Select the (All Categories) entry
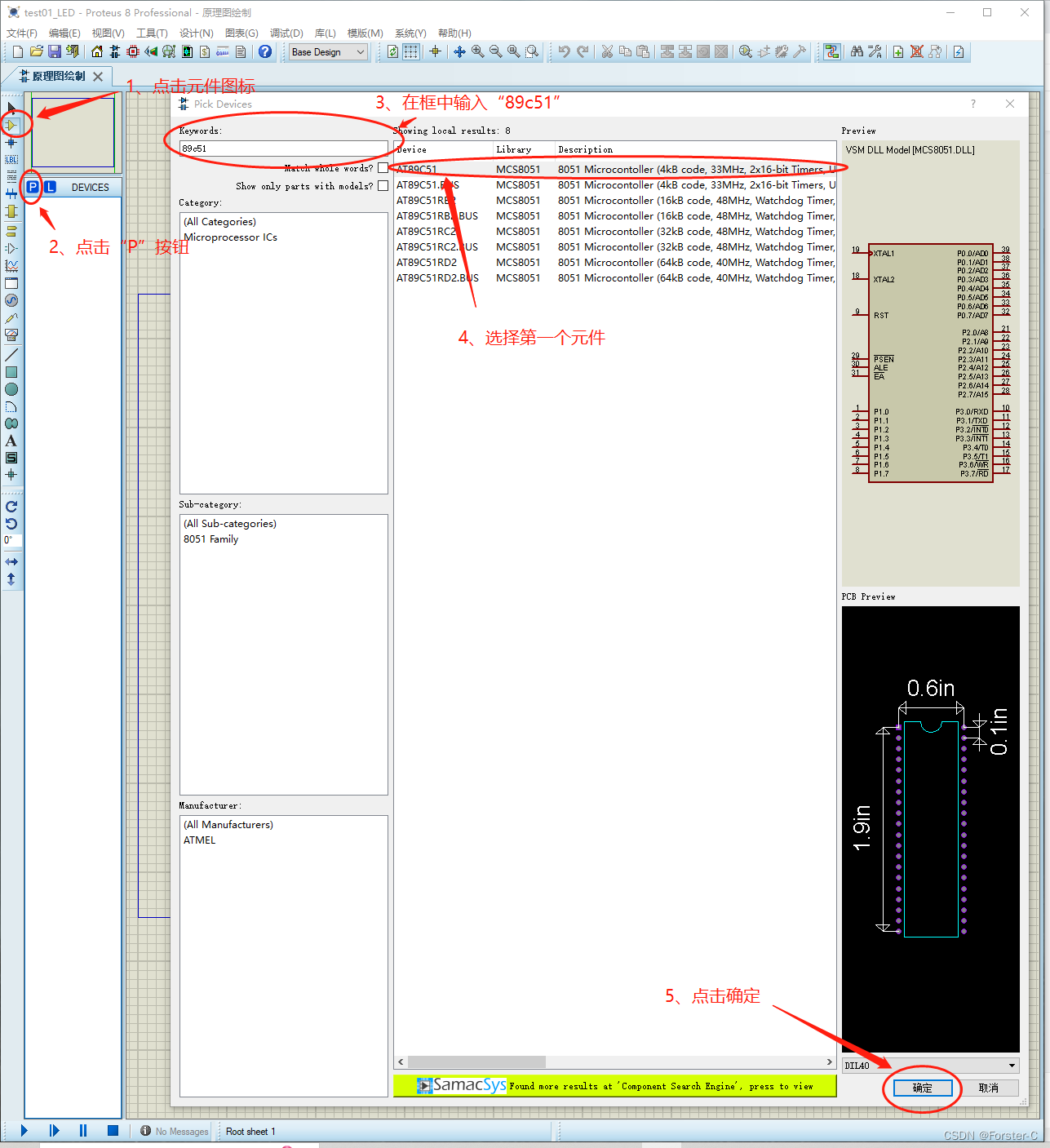Image resolution: width=1050 pixels, height=1148 pixels. click(x=219, y=222)
